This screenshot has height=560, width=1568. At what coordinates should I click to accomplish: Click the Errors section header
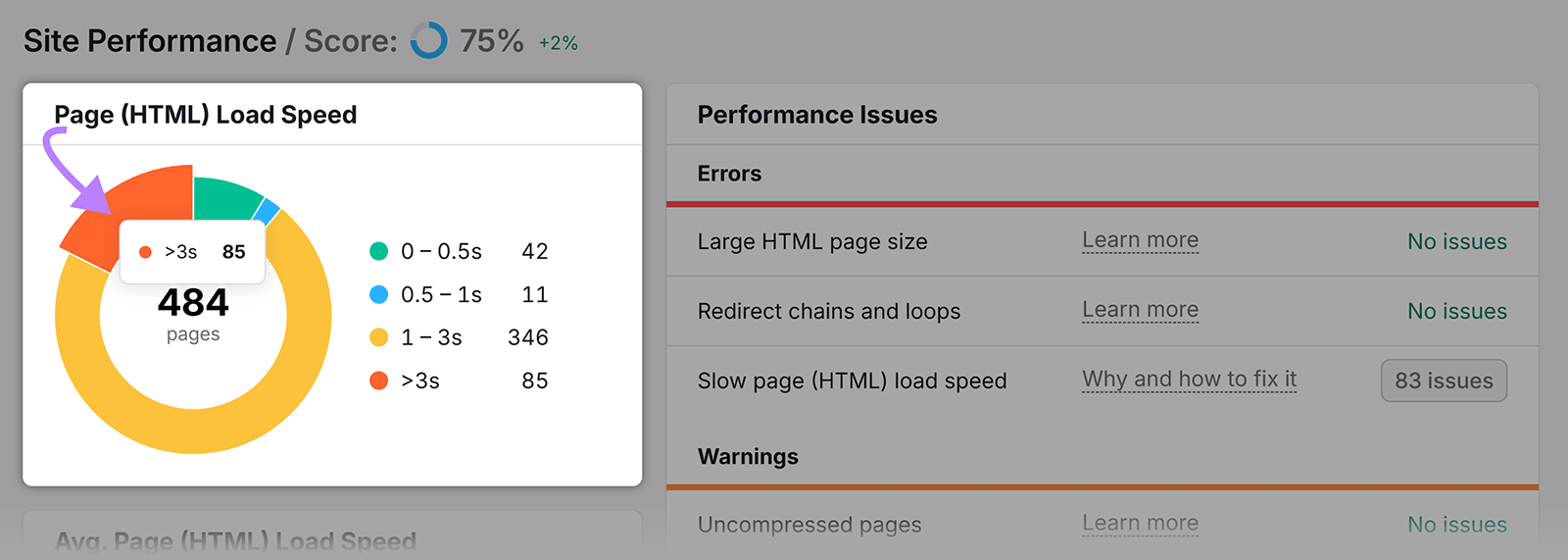point(729,174)
